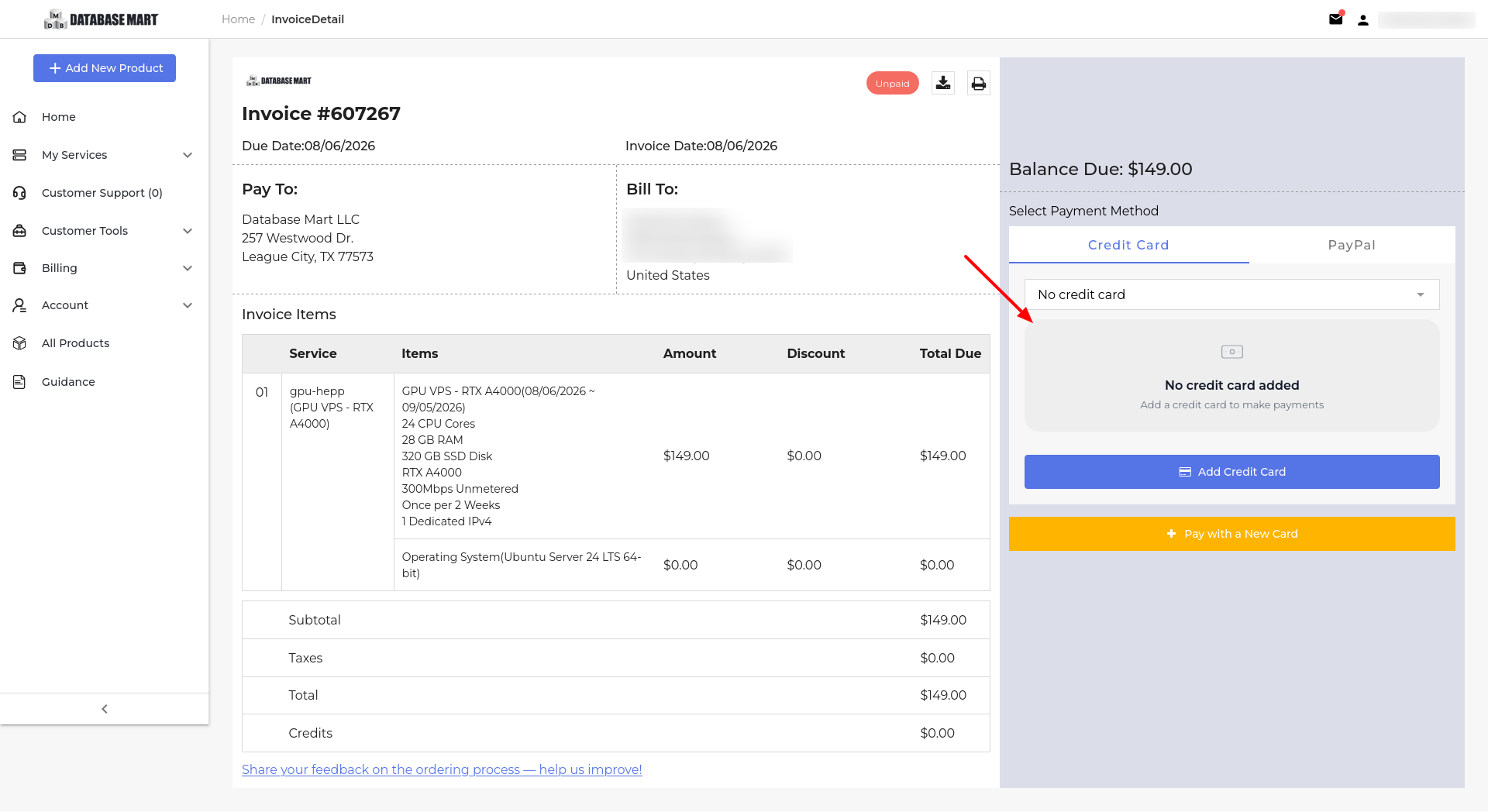Click the Customer Tools toolbox icon
This screenshot has height=812, width=1488.
click(x=20, y=231)
